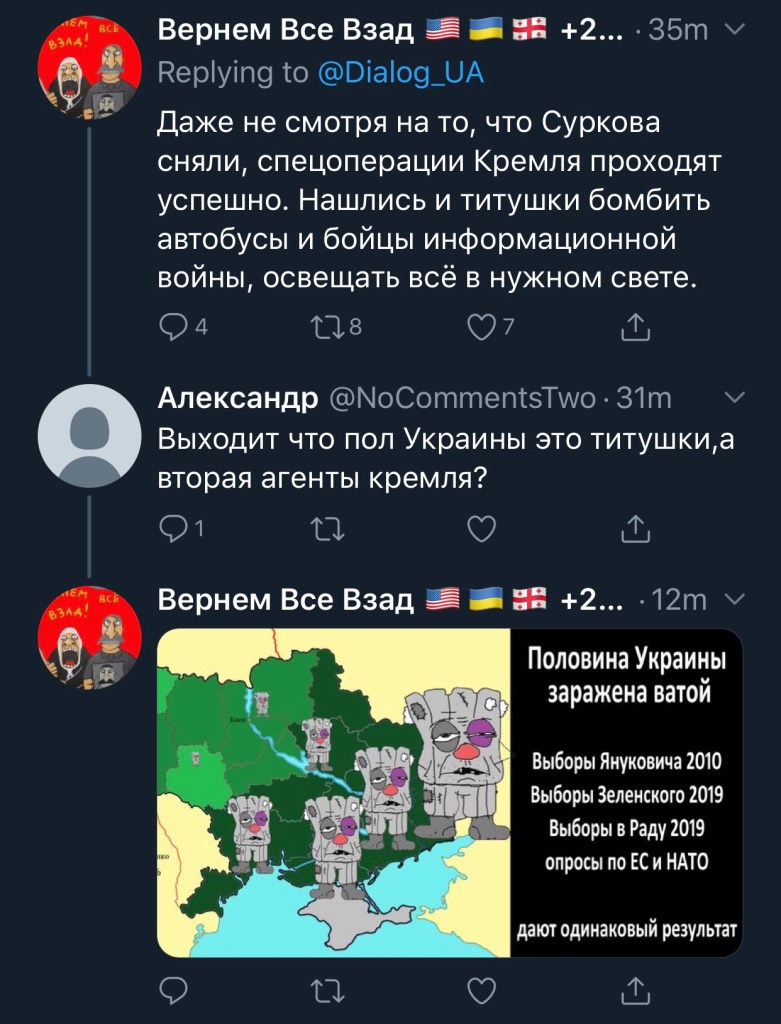The image size is (781, 1024).
Task: Like Александр's tweet
Action: [x=483, y=528]
